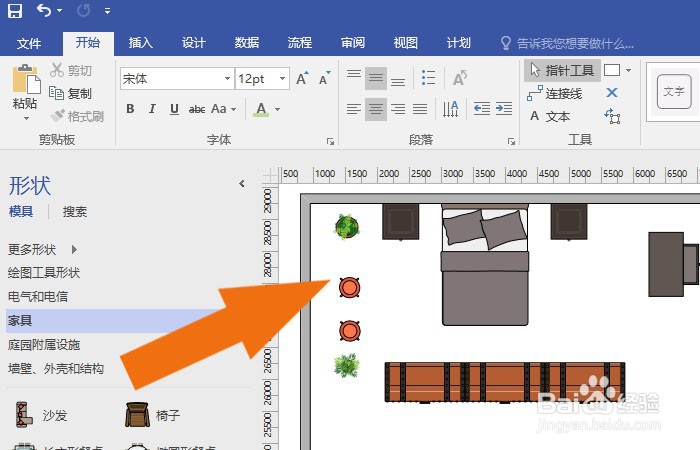The image size is (700, 450).
Task: Switch to the 流程 ribbon tab
Action: (300, 43)
